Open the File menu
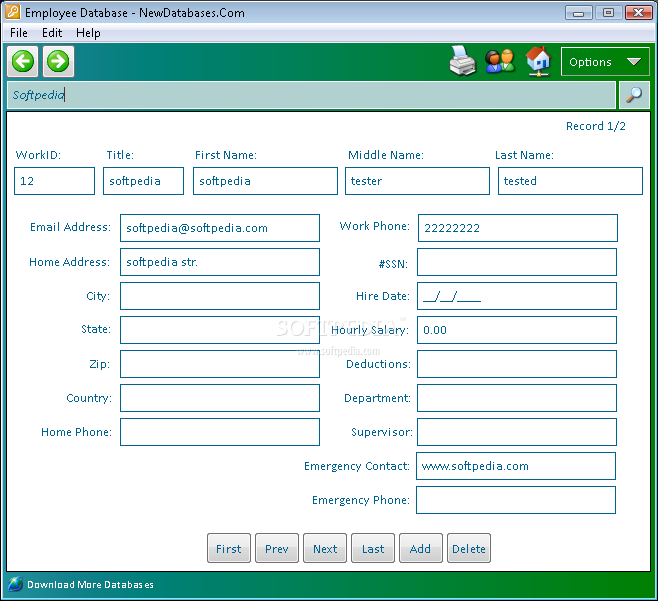Image resolution: width=658 pixels, height=601 pixels. tap(19, 33)
